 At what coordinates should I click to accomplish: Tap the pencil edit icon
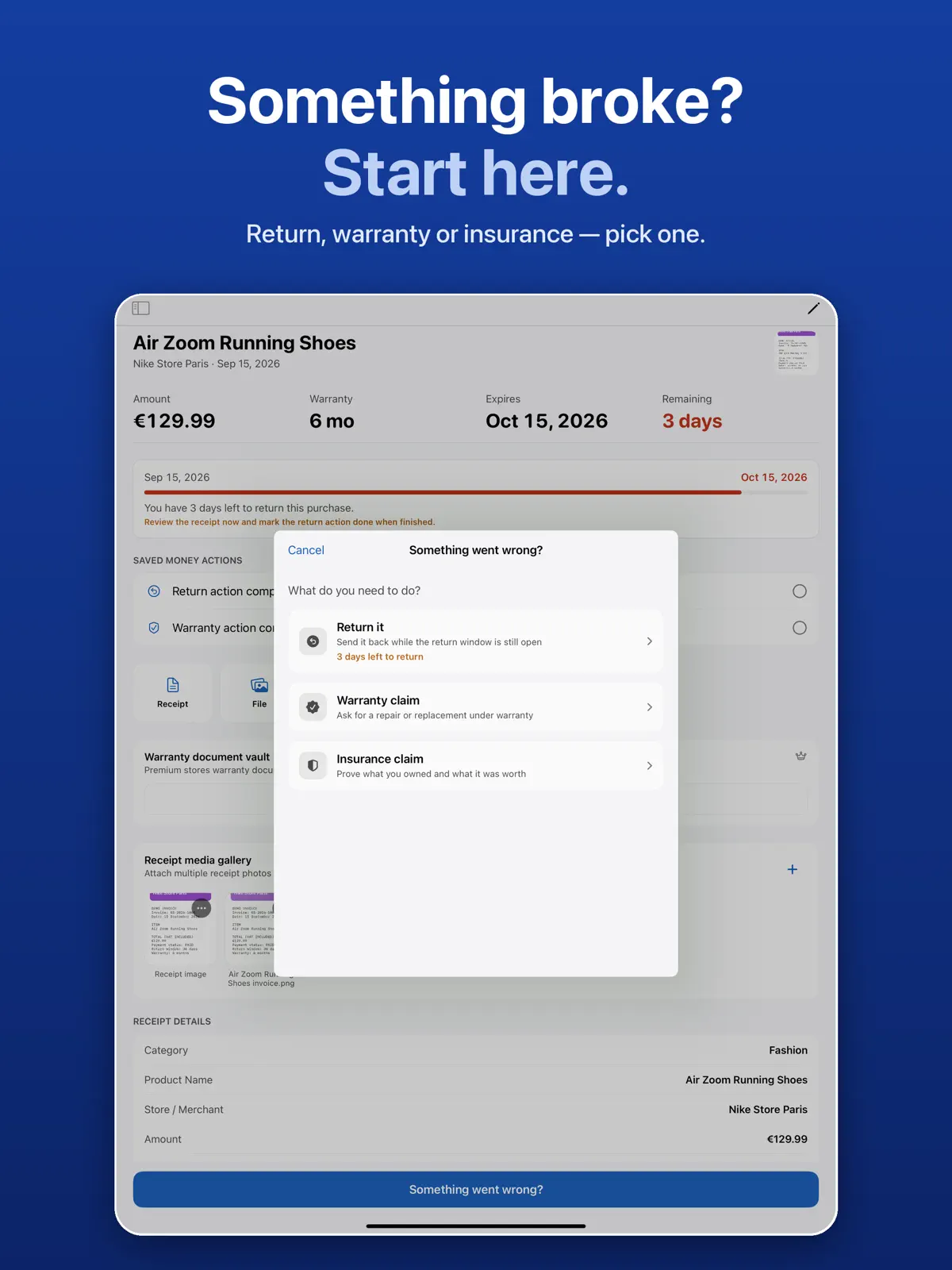pyautogui.click(x=813, y=308)
